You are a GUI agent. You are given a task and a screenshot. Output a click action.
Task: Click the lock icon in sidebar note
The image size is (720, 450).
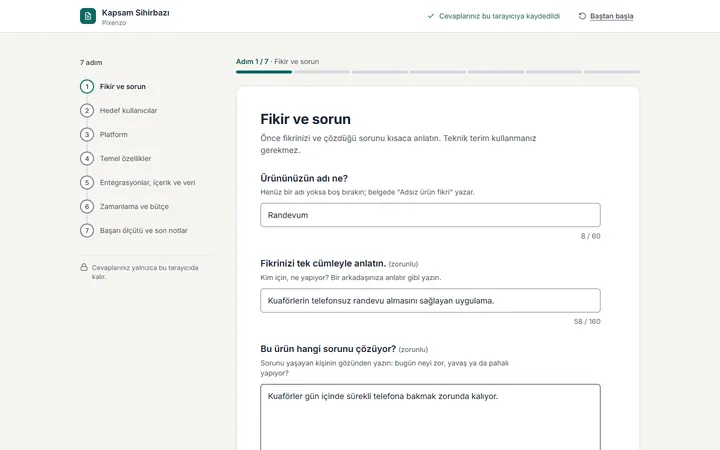(x=84, y=267)
